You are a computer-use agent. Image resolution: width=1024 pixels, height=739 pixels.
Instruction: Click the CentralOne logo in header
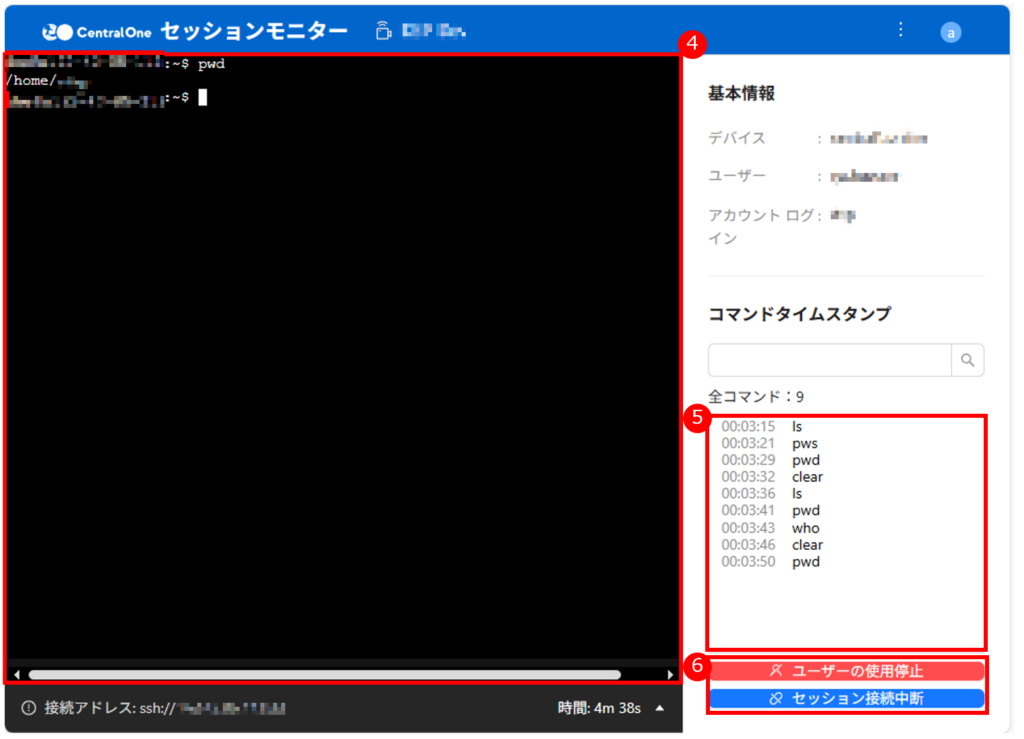(97, 32)
